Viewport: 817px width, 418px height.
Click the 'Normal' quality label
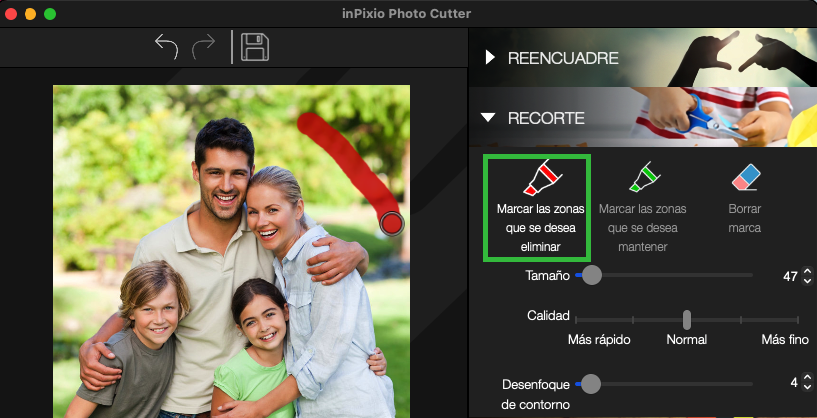[687, 340]
